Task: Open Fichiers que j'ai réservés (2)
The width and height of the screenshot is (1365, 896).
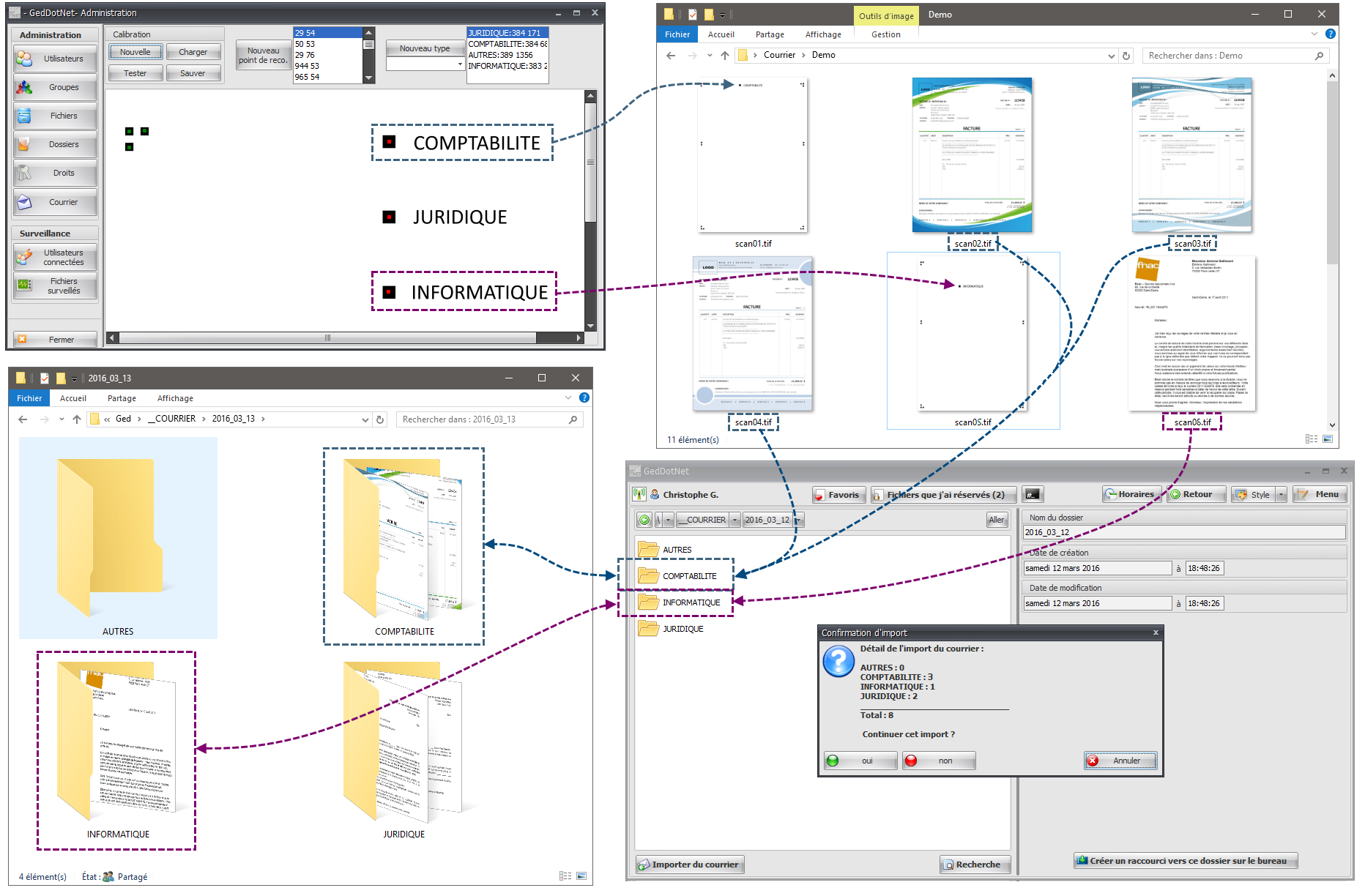Action: (943, 495)
